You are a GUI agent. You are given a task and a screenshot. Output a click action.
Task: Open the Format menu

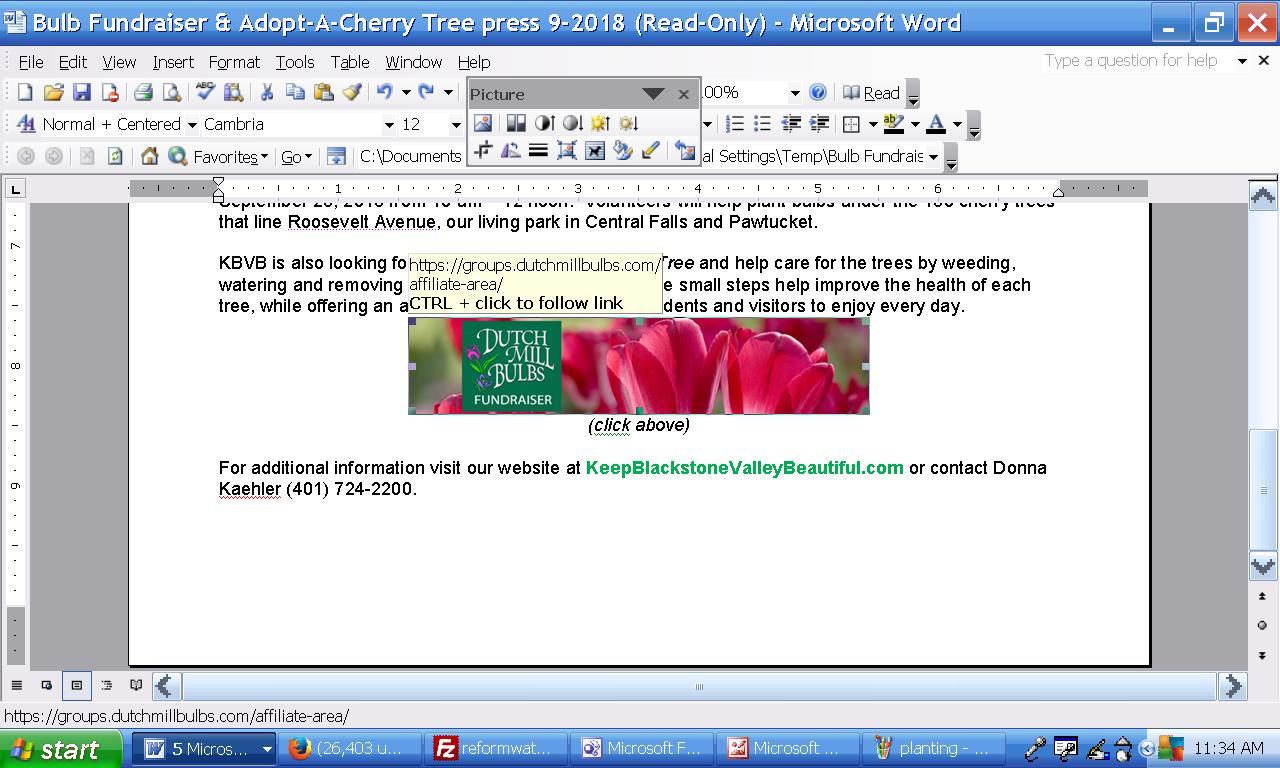[x=234, y=62]
